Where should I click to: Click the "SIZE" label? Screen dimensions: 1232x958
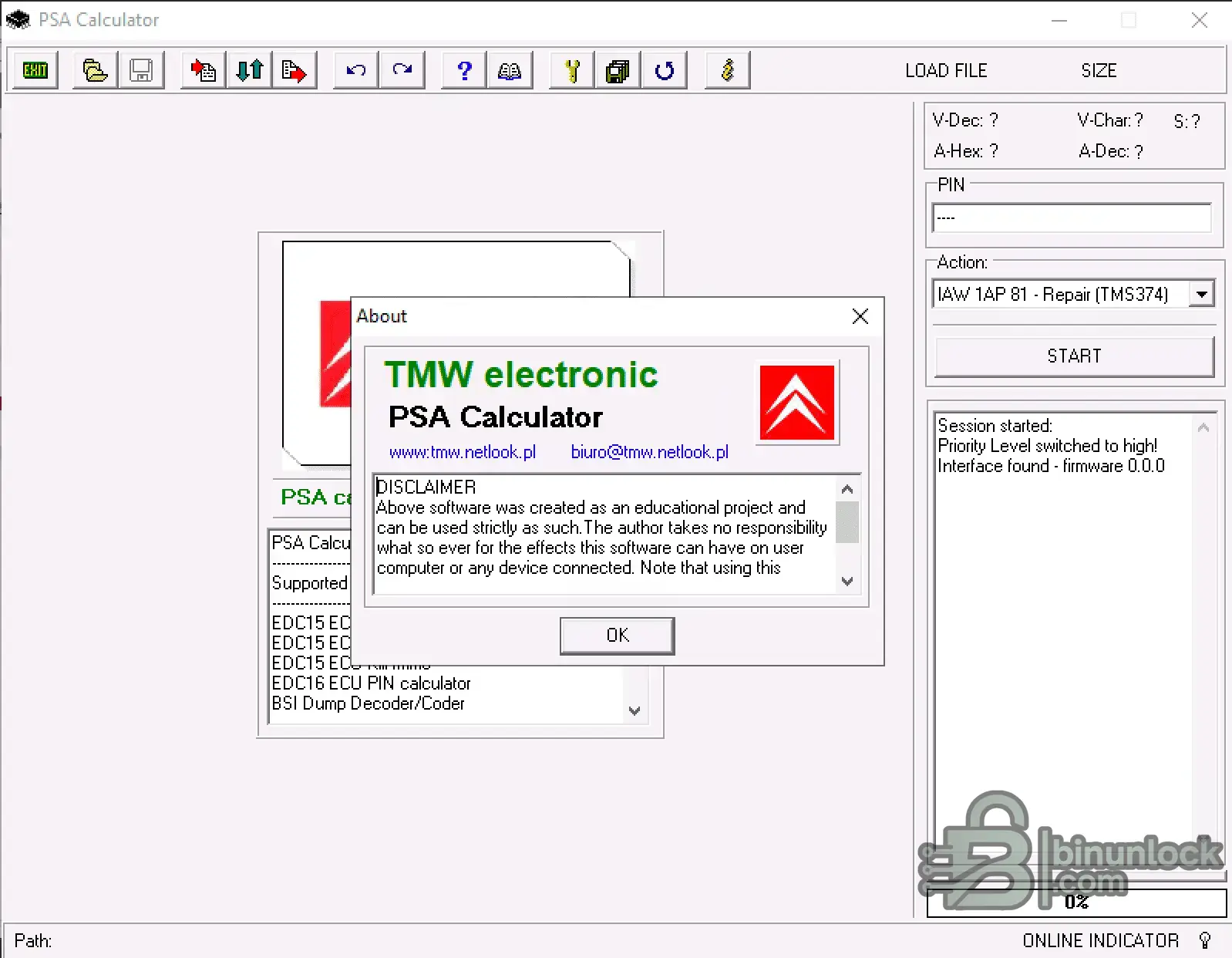(x=1099, y=71)
